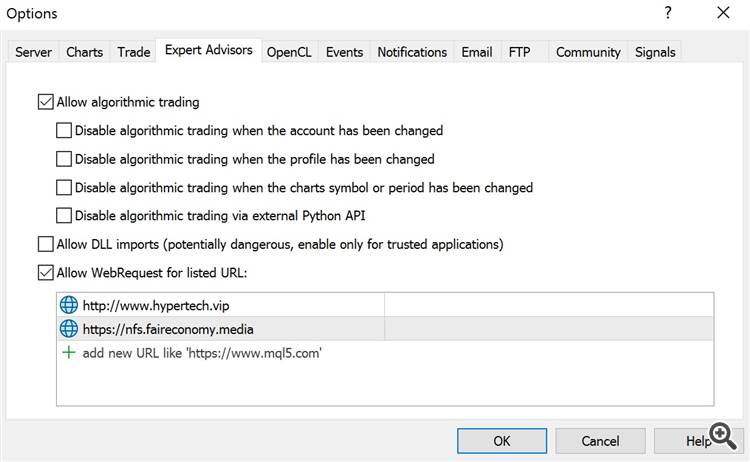Viewport: 750px width, 462px height.
Task: Enable Allow DLL imports checkbox
Action: [x=45, y=243]
